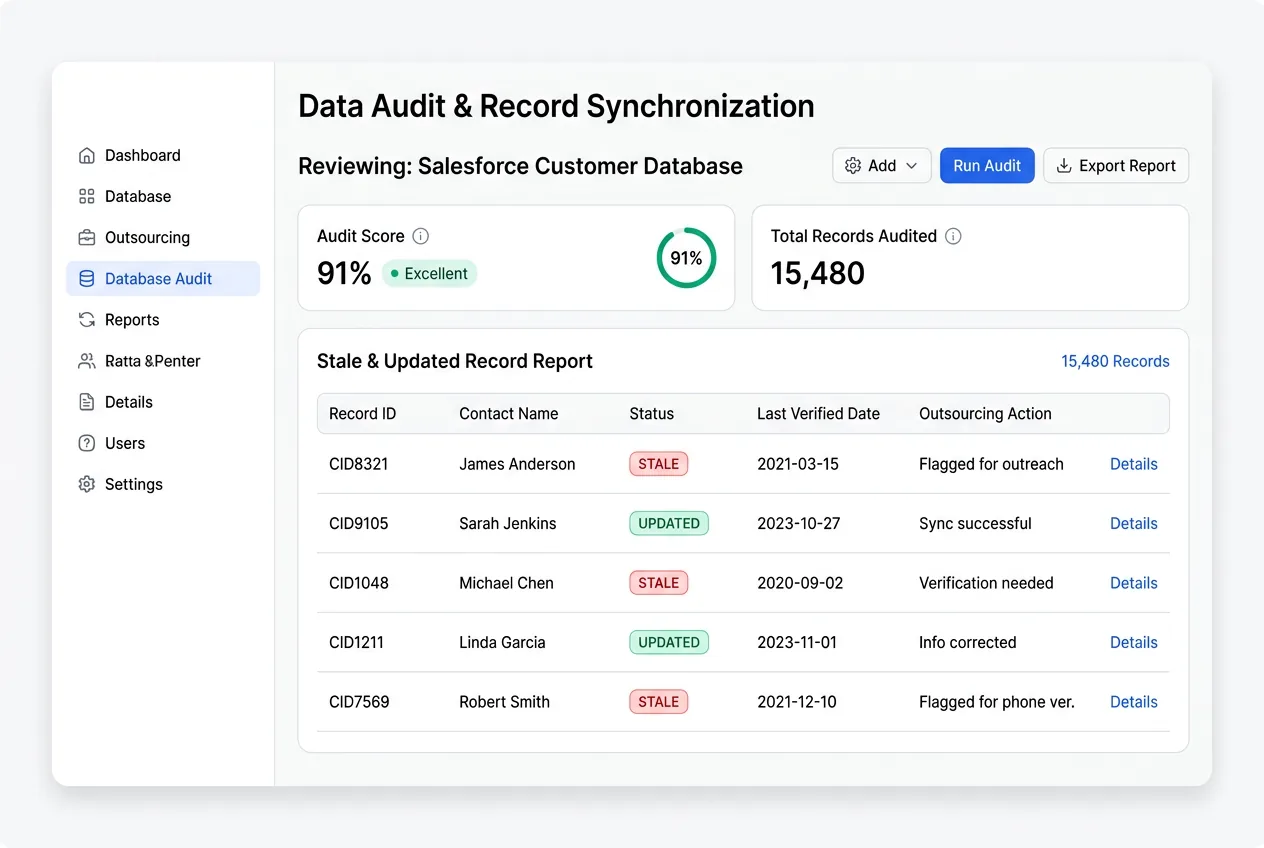Select the Dashboard icon in the sidebar
The height and width of the screenshot is (848, 1264).
[88, 155]
